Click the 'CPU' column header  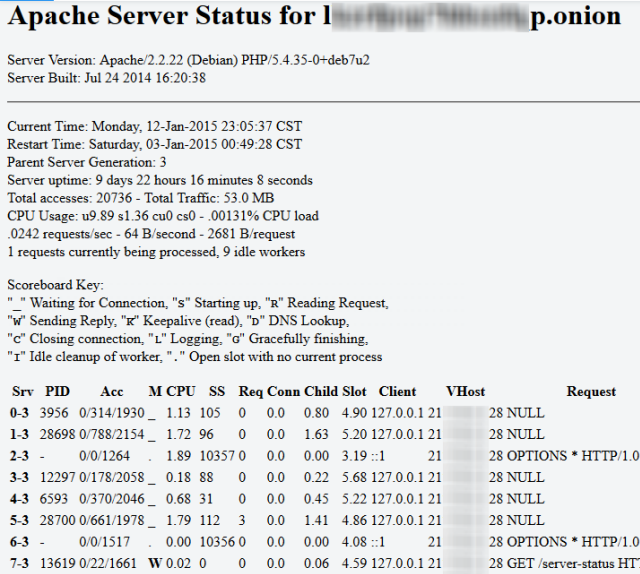[181, 392]
